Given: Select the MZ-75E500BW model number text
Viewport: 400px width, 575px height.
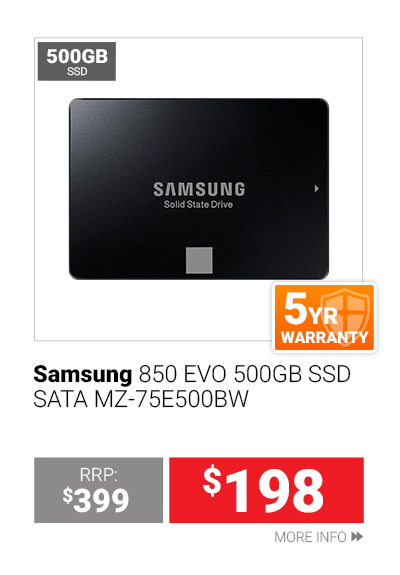Looking at the screenshot, I should pos(171,399).
